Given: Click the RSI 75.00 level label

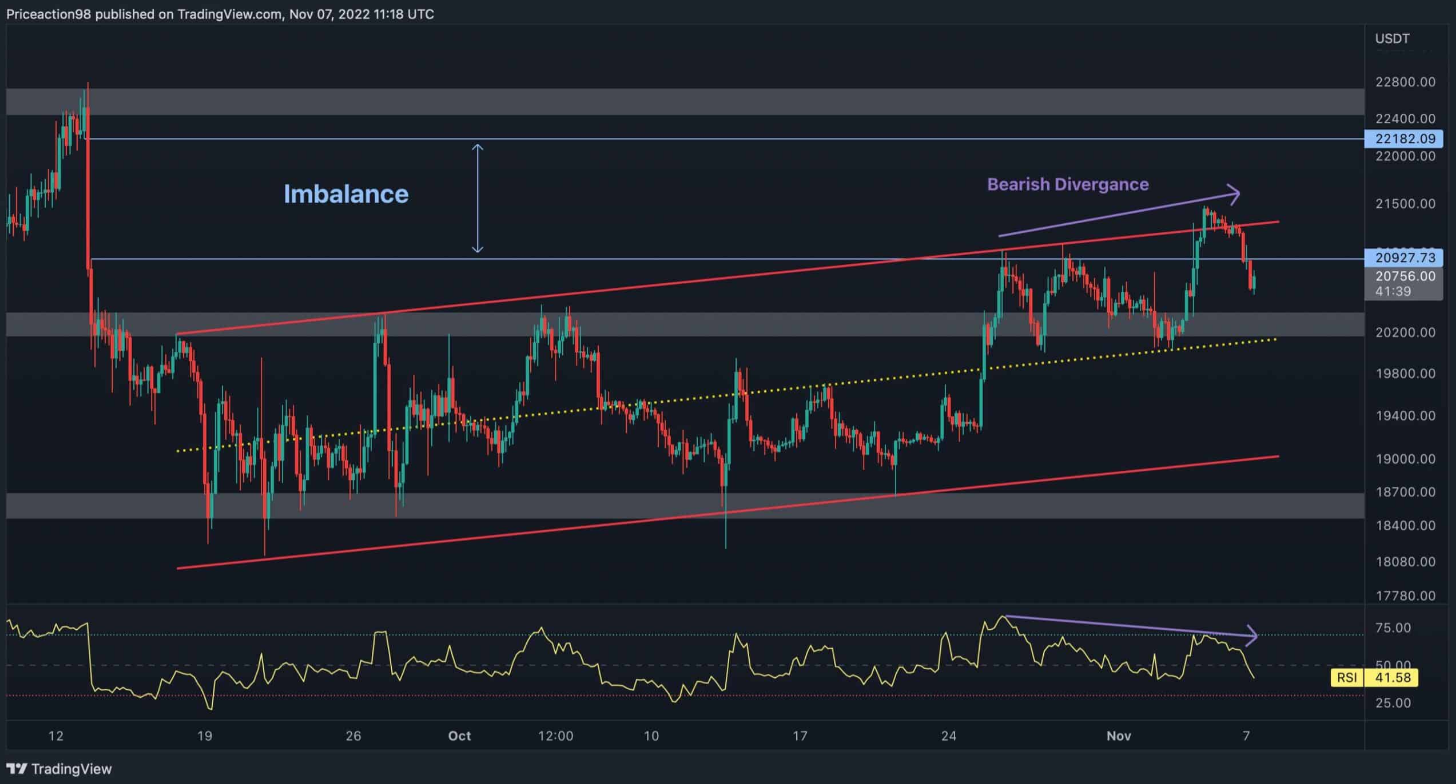Looking at the screenshot, I should coord(1393,628).
